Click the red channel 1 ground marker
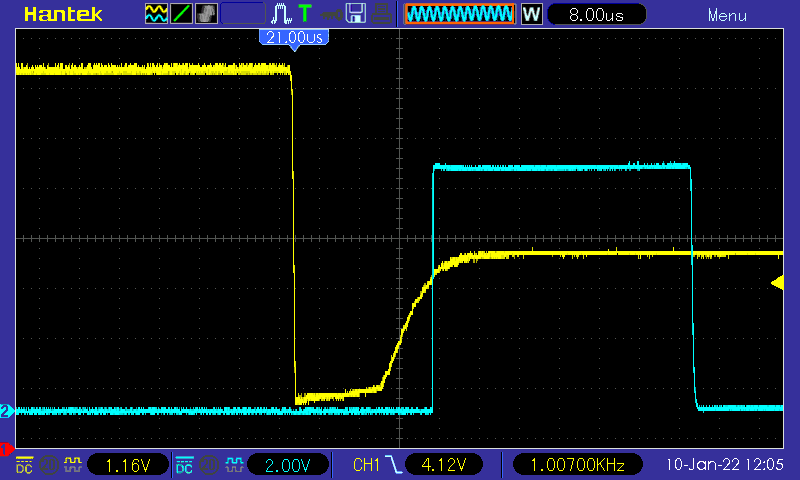The width and height of the screenshot is (800, 480). (6, 449)
